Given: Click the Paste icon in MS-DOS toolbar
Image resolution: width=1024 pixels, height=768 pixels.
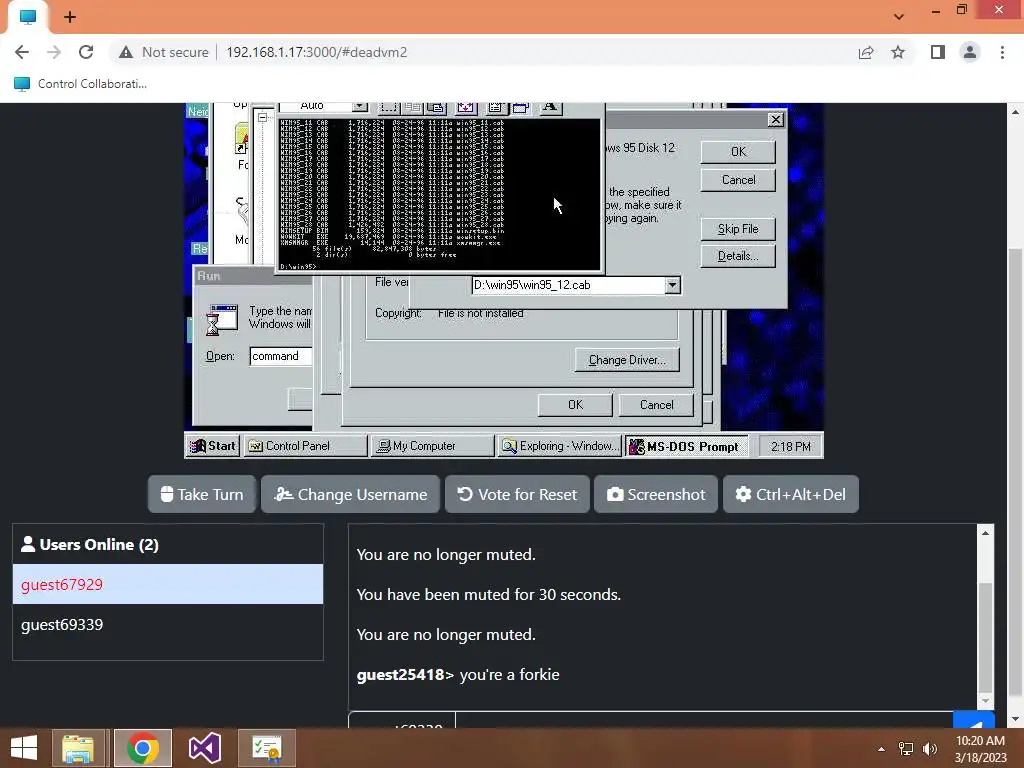Looking at the screenshot, I should pyautogui.click(x=436, y=106).
